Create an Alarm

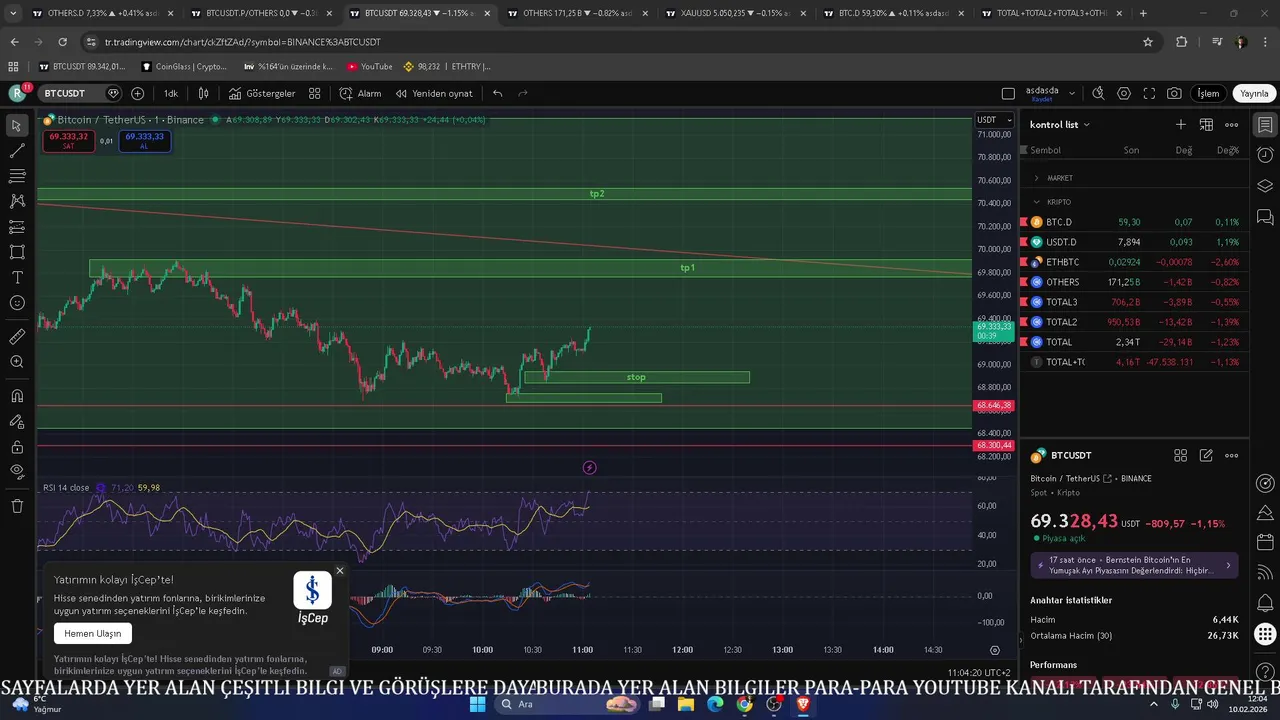coord(360,93)
